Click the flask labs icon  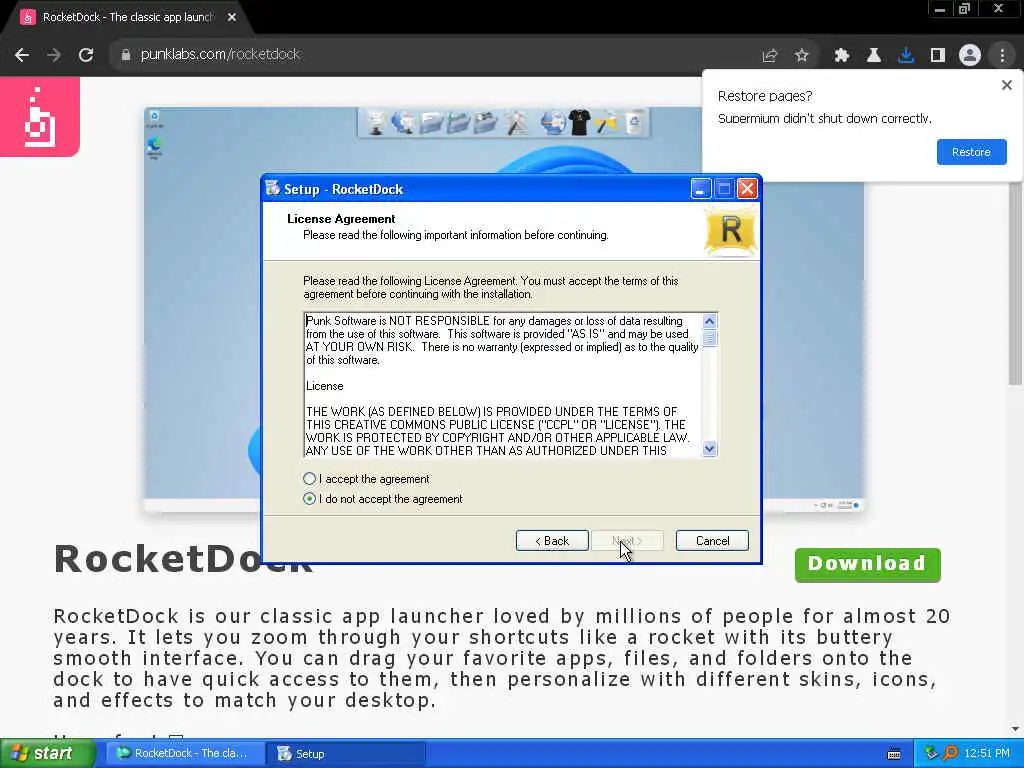[x=874, y=56]
